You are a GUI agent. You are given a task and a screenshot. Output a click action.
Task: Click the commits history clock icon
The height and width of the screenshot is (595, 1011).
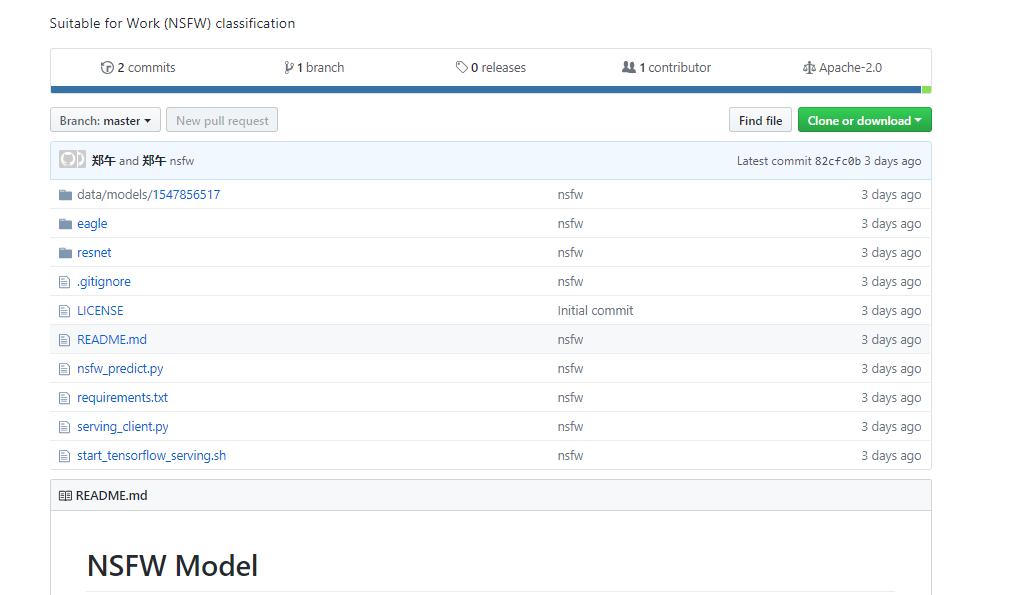pyautogui.click(x=107, y=68)
